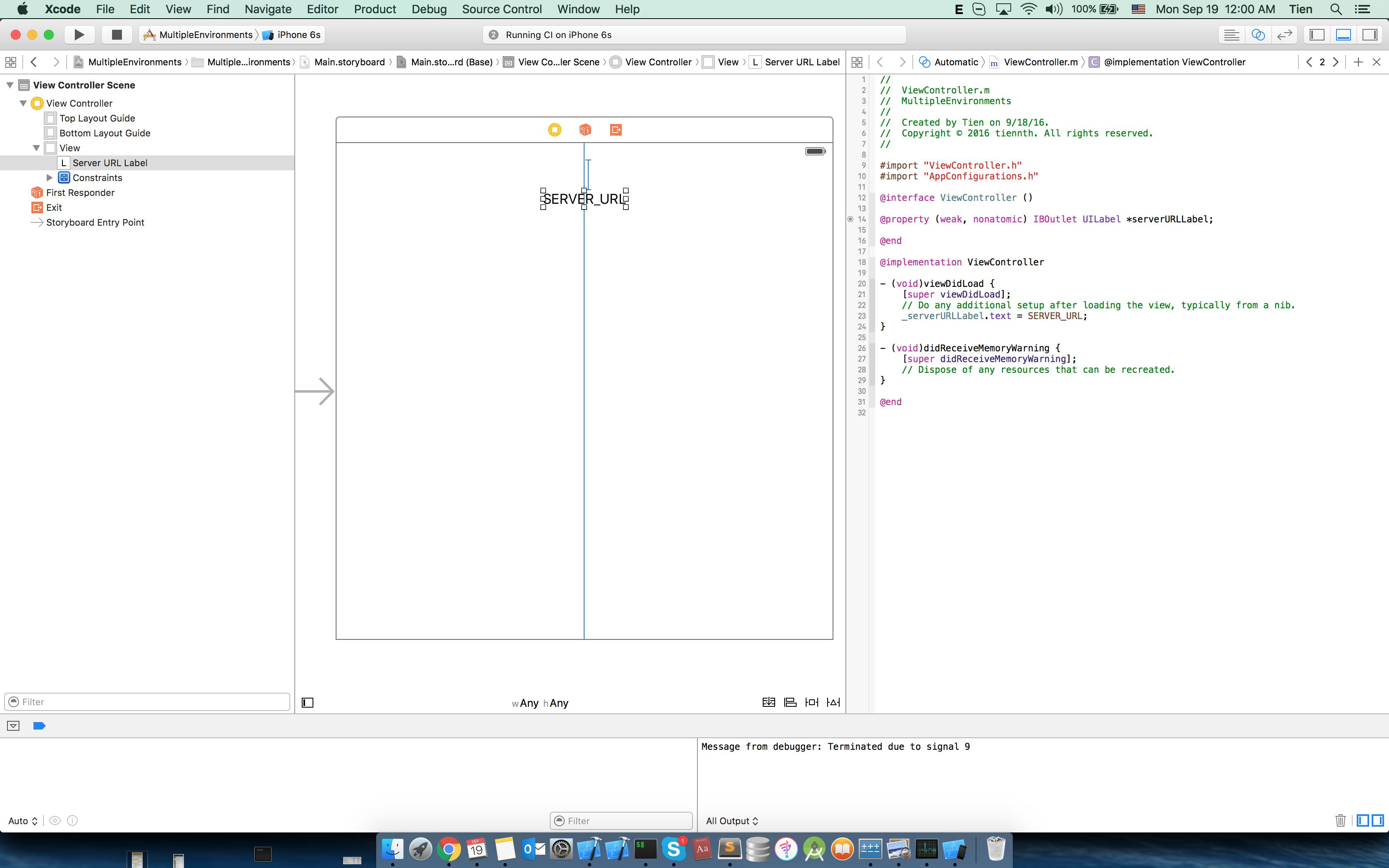Hide the debug area toggle arrow
This screenshot has width=1389, height=868.
click(13, 726)
